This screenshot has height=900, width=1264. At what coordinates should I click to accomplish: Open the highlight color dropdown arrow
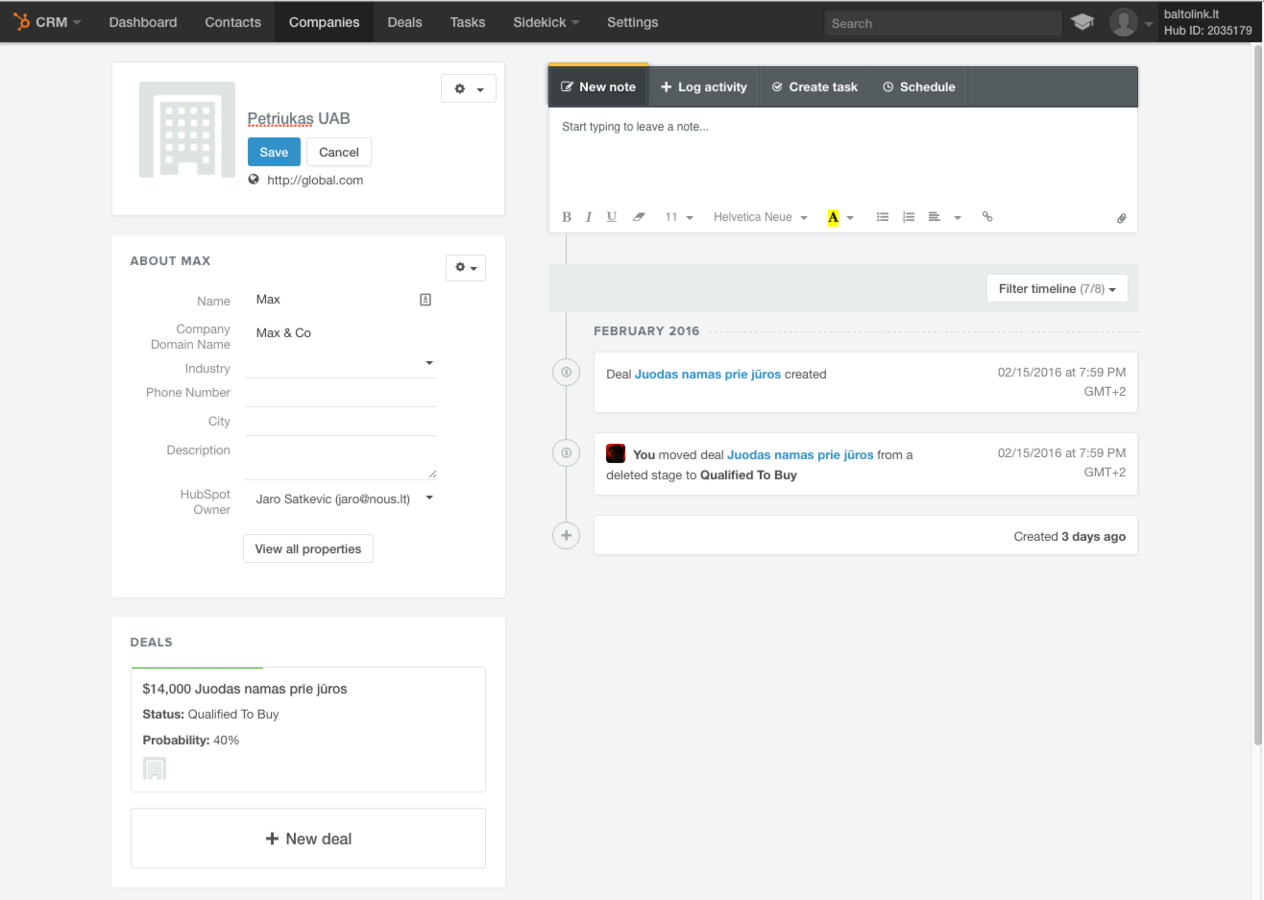[x=850, y=218]
